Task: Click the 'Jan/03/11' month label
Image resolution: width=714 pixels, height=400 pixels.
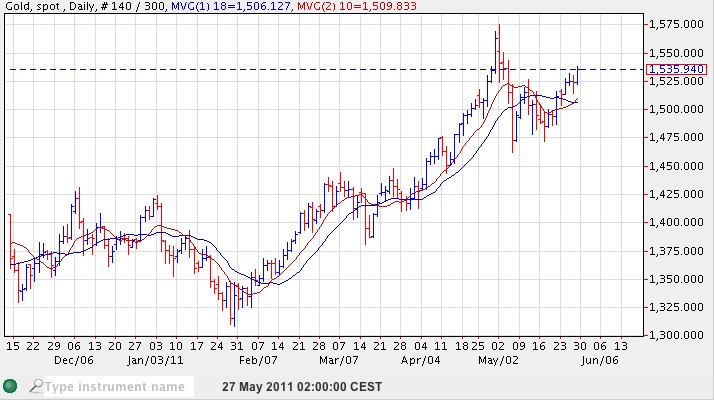Action: (x=155, y=360)
